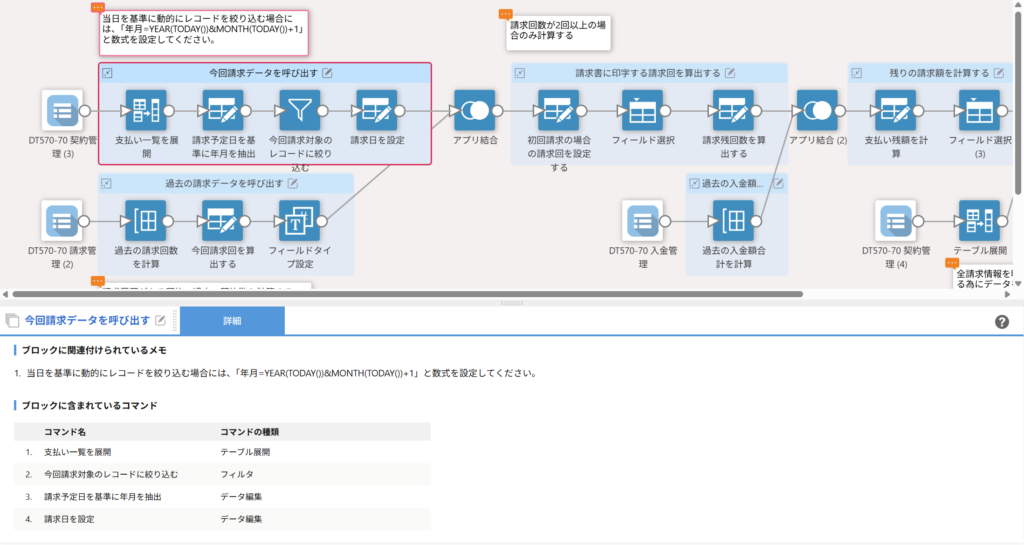1024x545 pixels.
Task: Click the horizontal canvas scrollbar
Action: pyautogui.click(x=408, y=294)
